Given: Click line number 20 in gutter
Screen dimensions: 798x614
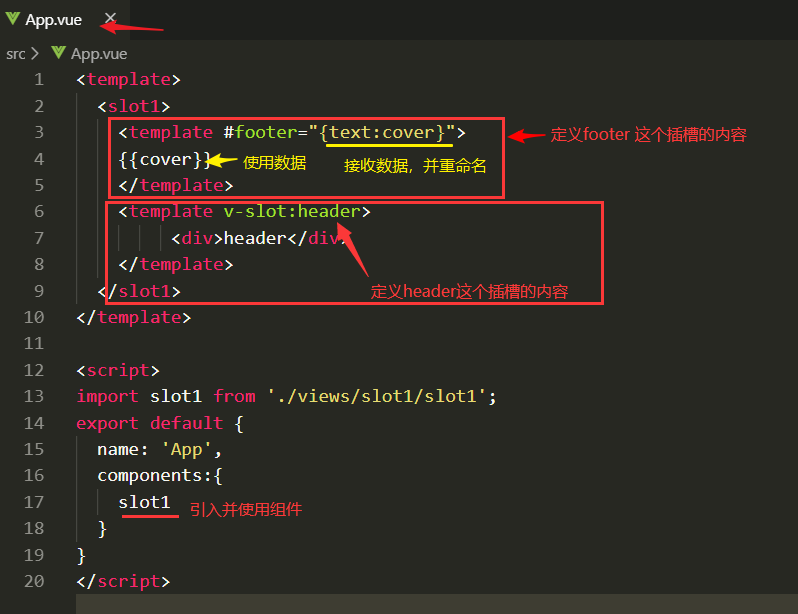Looking at the screenshot, I should [x=34, y=581].
